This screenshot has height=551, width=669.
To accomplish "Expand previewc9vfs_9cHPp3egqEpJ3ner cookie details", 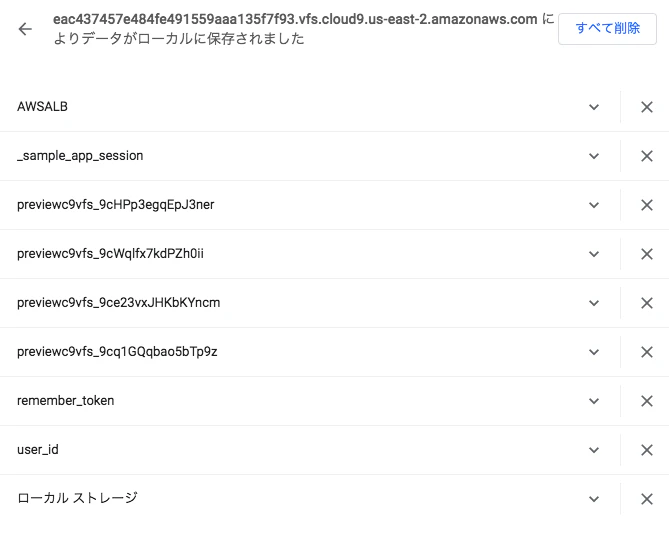I will click(x=594, y=205).
